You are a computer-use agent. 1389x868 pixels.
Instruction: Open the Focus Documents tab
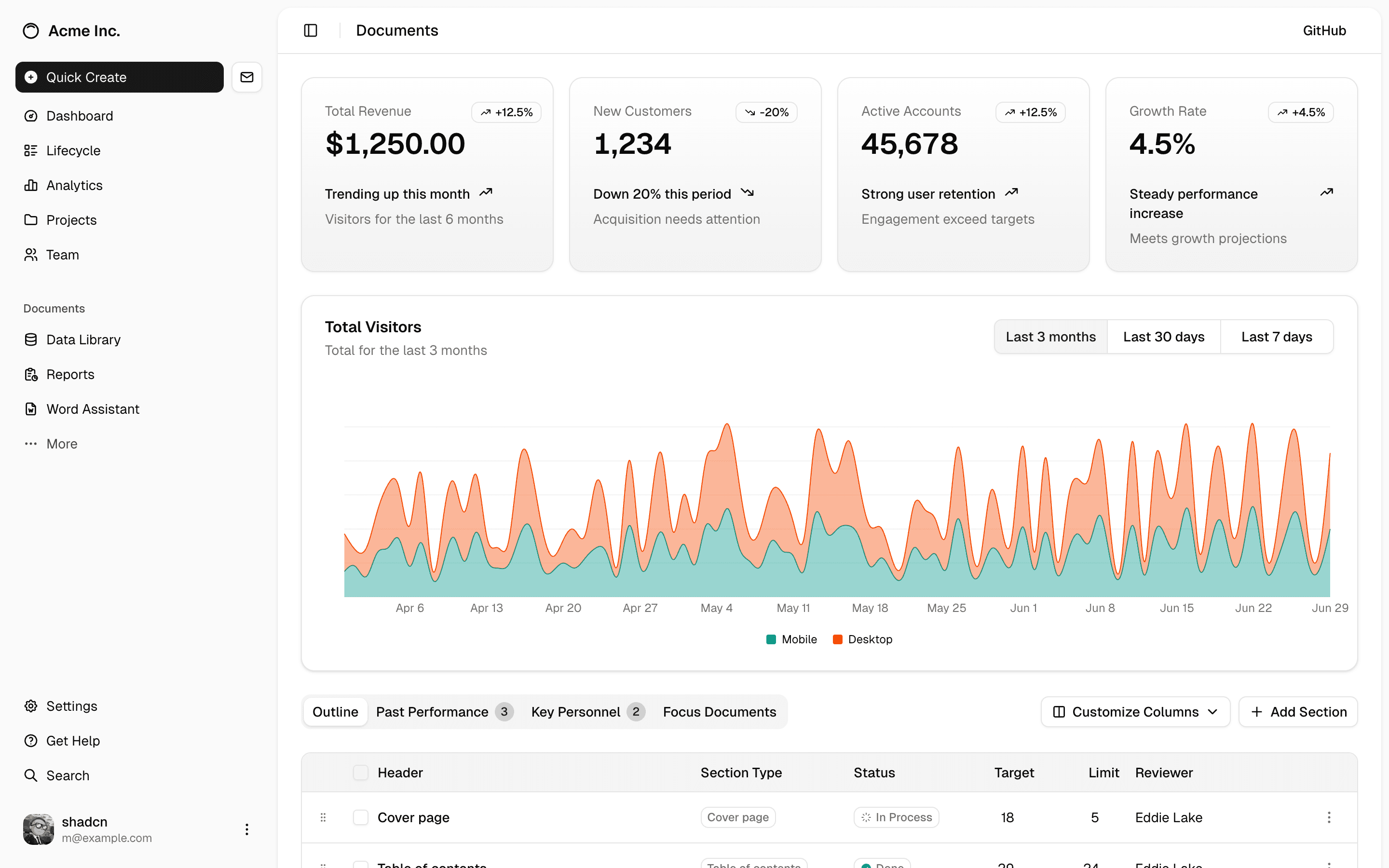pos(719,711)
